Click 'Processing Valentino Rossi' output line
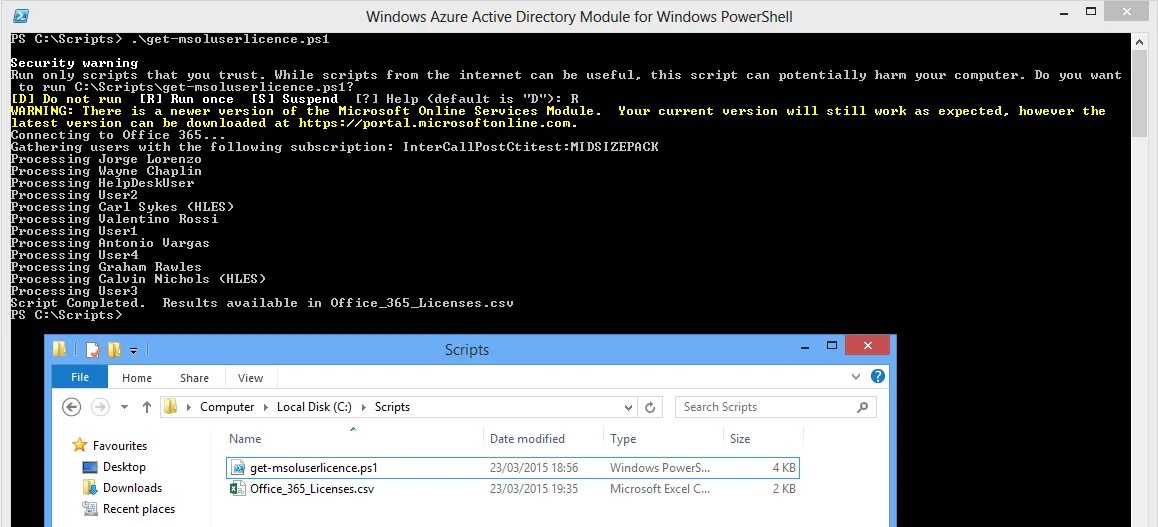 tap(114, 219)
